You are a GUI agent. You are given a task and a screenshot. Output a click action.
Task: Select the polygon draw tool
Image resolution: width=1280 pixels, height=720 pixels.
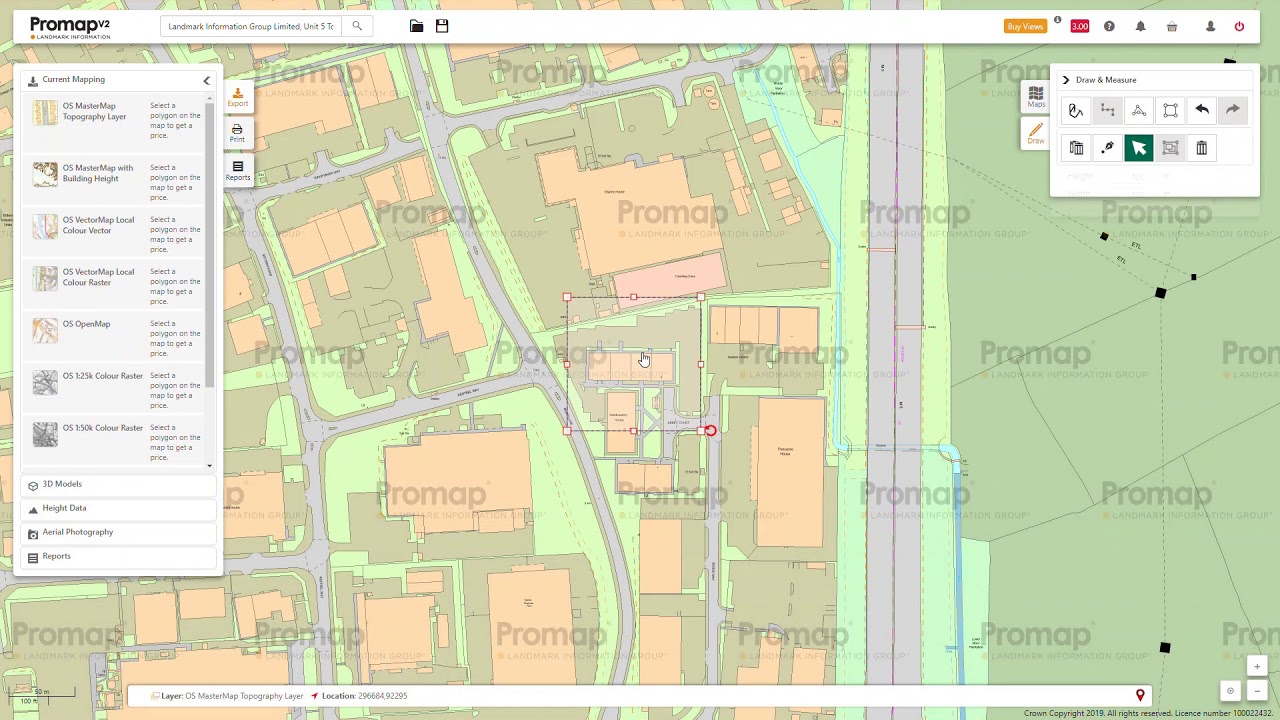(1139, 111)
